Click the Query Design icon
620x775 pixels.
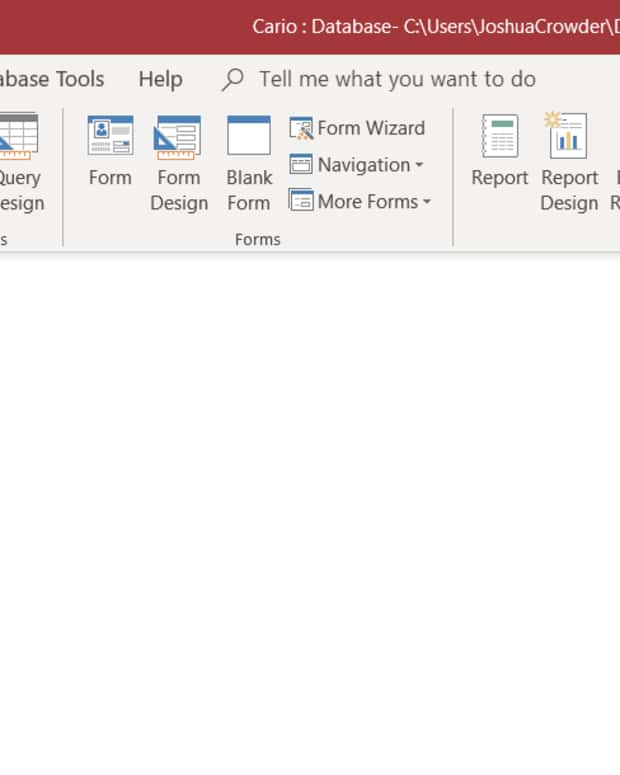click(x=18, y=136)
